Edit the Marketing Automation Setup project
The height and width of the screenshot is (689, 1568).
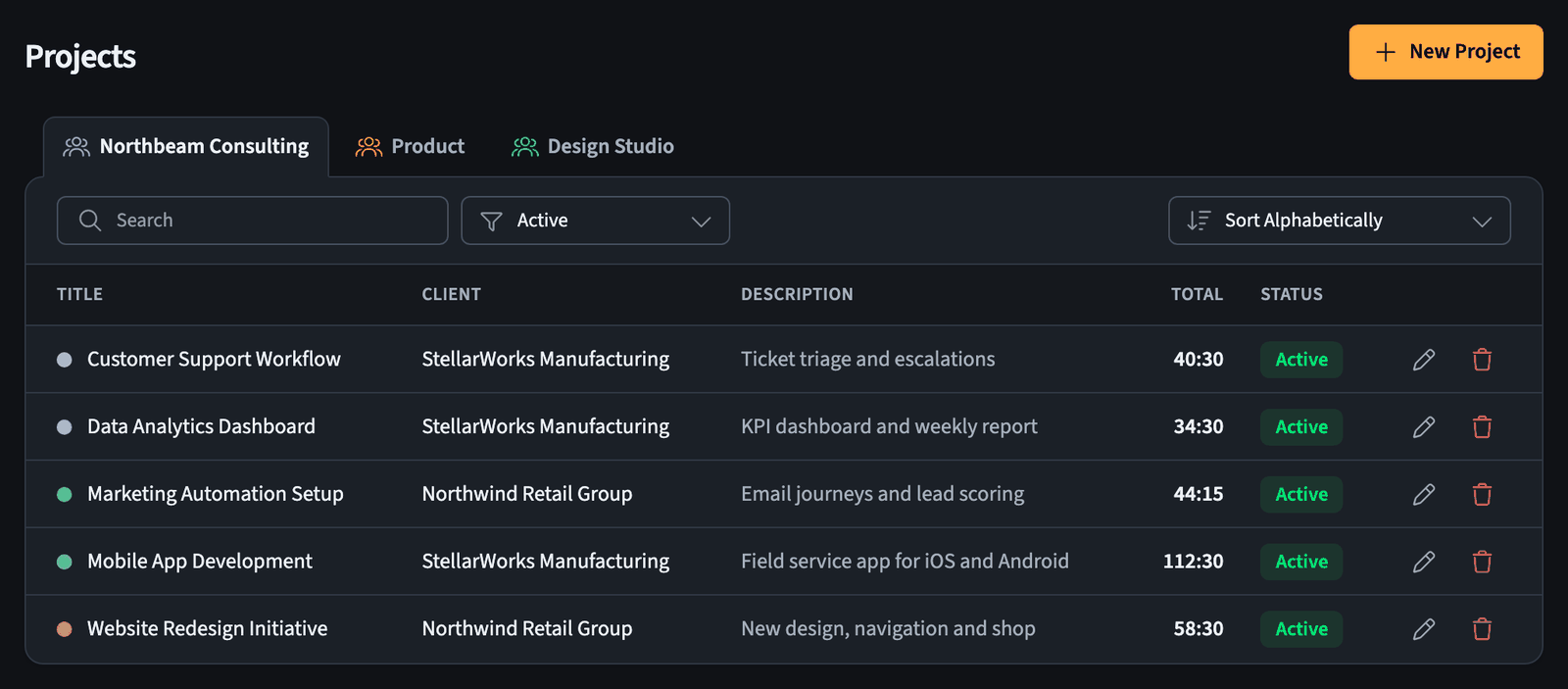1424,494
